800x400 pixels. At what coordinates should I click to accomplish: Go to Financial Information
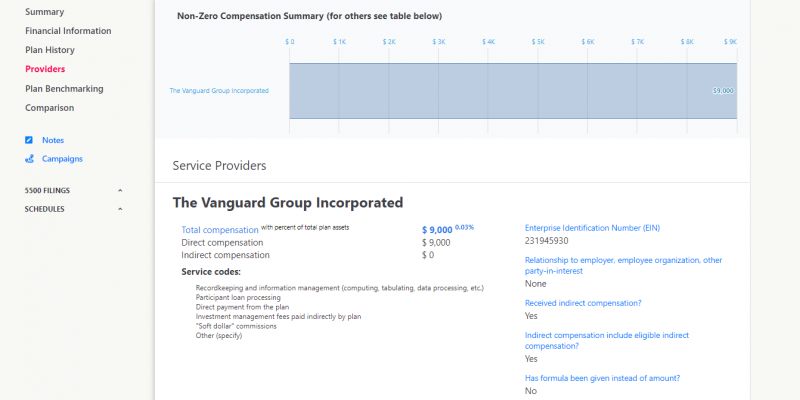[68, 31]
